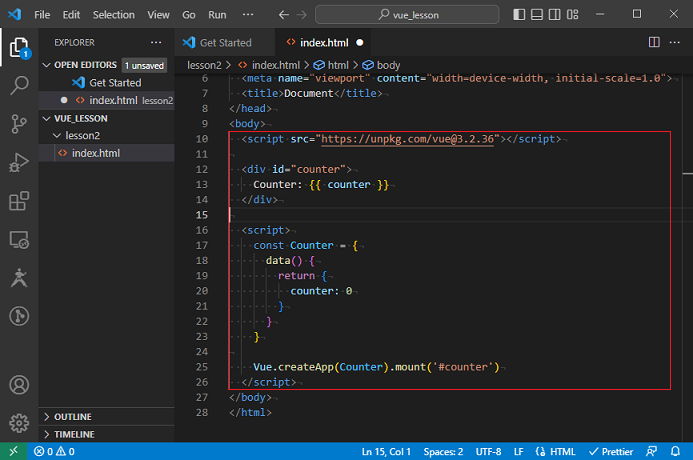This screenshot has height=460, width=693.
Task: Go back with the left arrow
Action: point(284,15)
